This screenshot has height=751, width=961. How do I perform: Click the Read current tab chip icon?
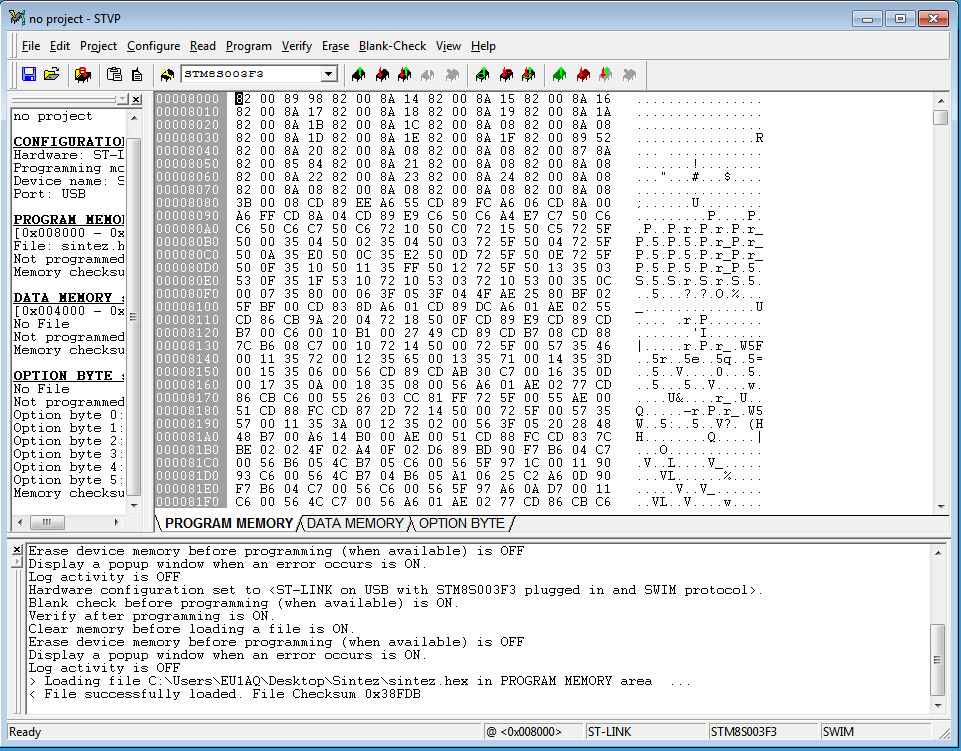pyautogui.click(x=358, y=74)
